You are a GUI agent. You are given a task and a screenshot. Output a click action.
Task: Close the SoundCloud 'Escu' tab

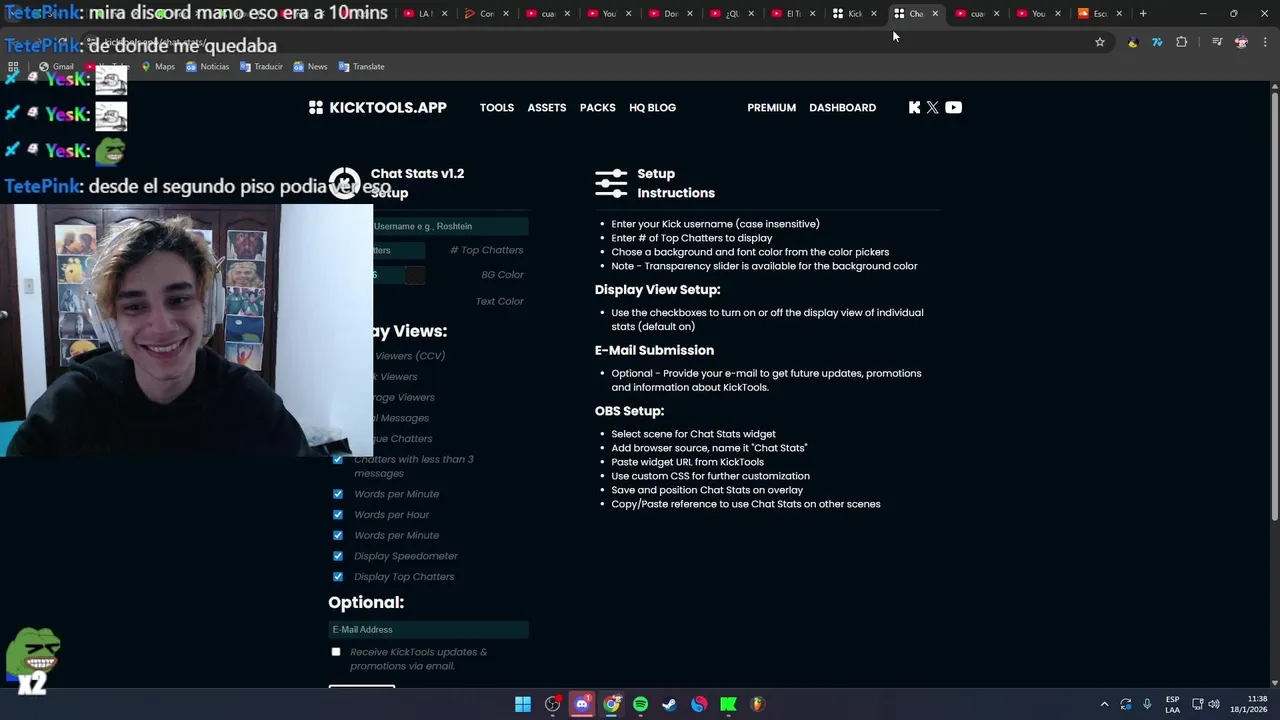pos(1119,14)
